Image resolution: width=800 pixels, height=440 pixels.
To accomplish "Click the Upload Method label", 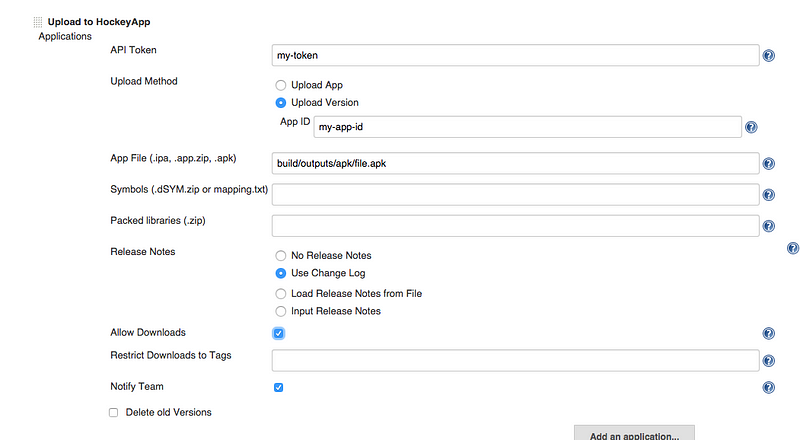I will pyautogui.click(x=144, y=81).
